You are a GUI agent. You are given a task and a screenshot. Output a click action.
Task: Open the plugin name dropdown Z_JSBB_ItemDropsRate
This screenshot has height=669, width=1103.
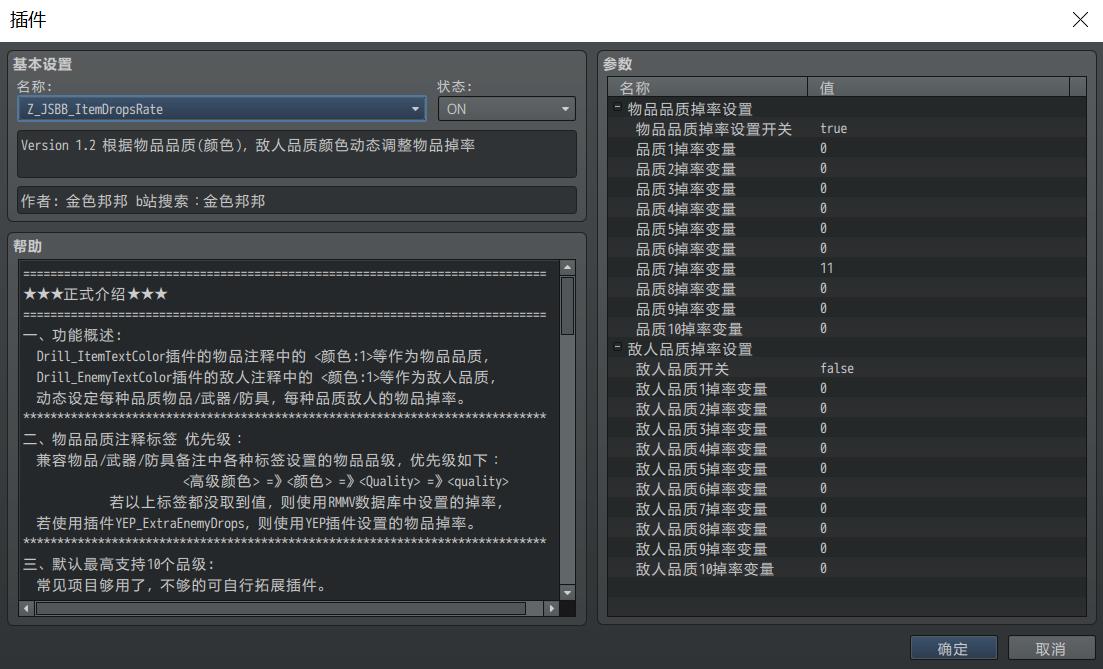pyautogui.click(x=222, y=109)
